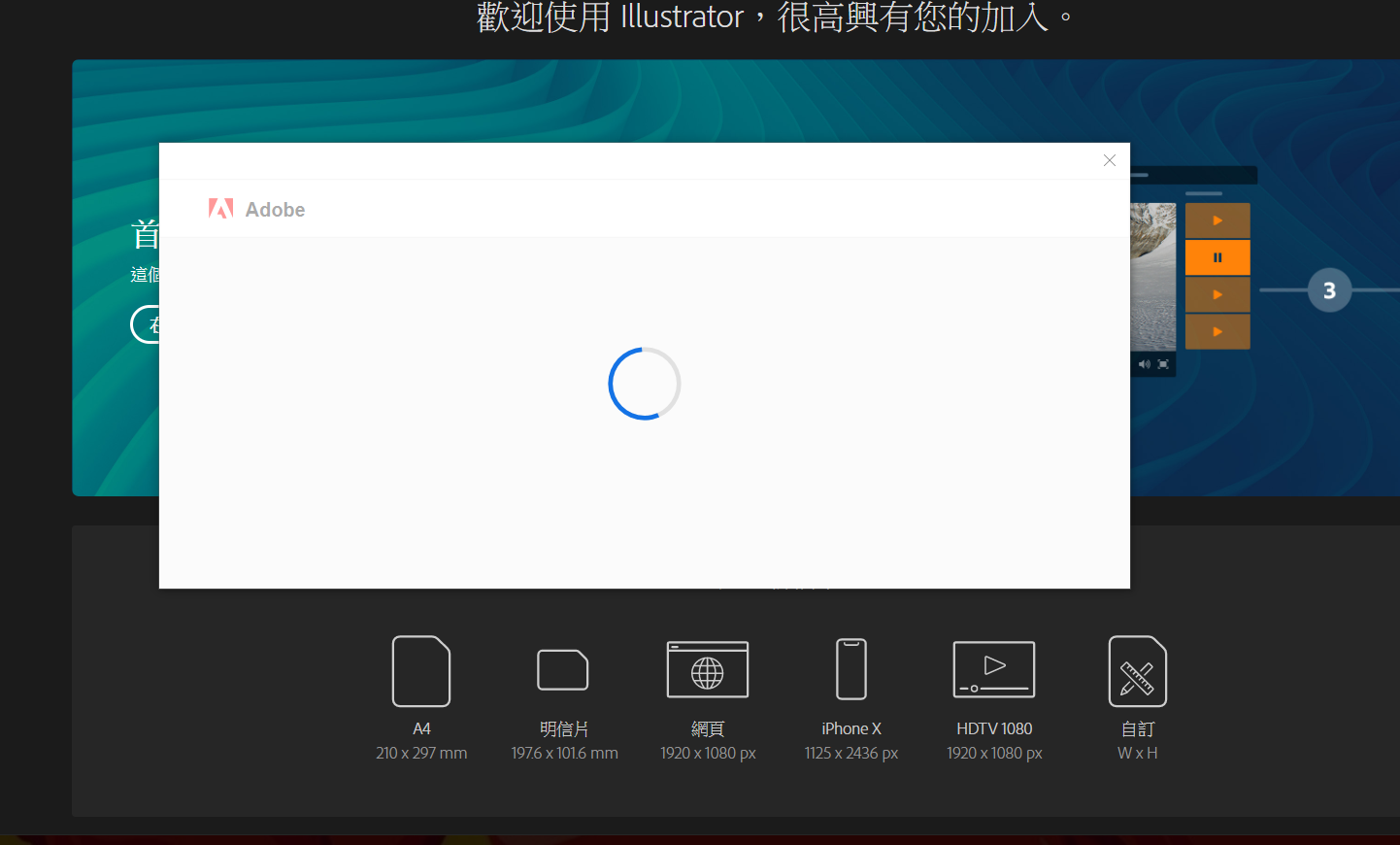Go to tutorial step 3 marker
1400x845 pixels.
1329,290
